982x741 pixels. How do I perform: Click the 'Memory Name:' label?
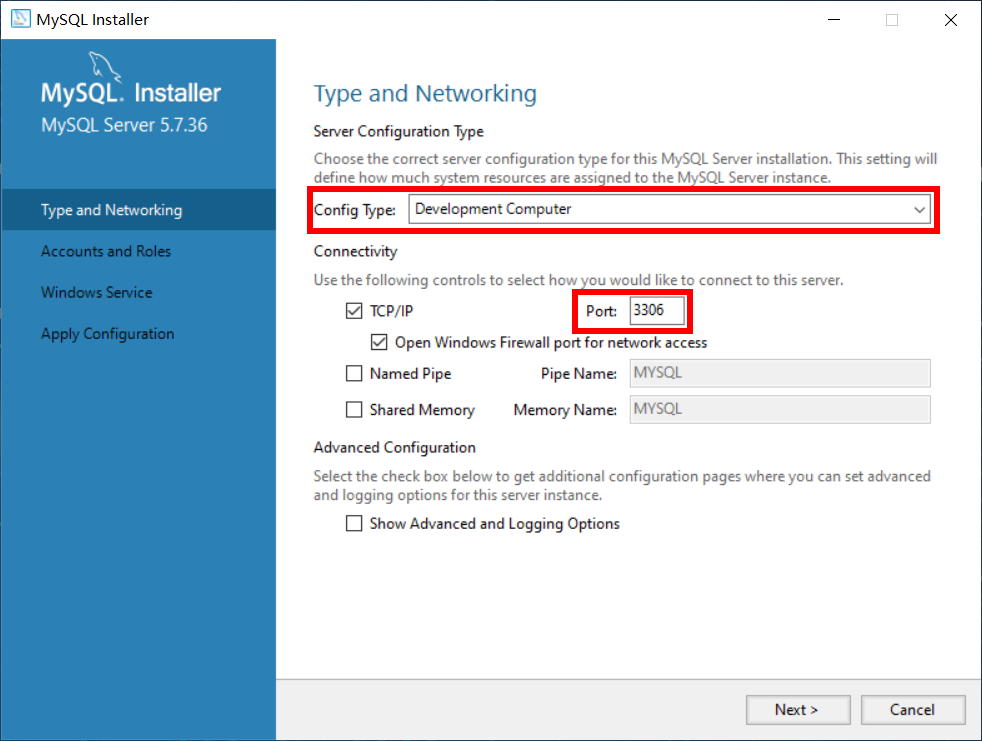[x=565, y=410]
